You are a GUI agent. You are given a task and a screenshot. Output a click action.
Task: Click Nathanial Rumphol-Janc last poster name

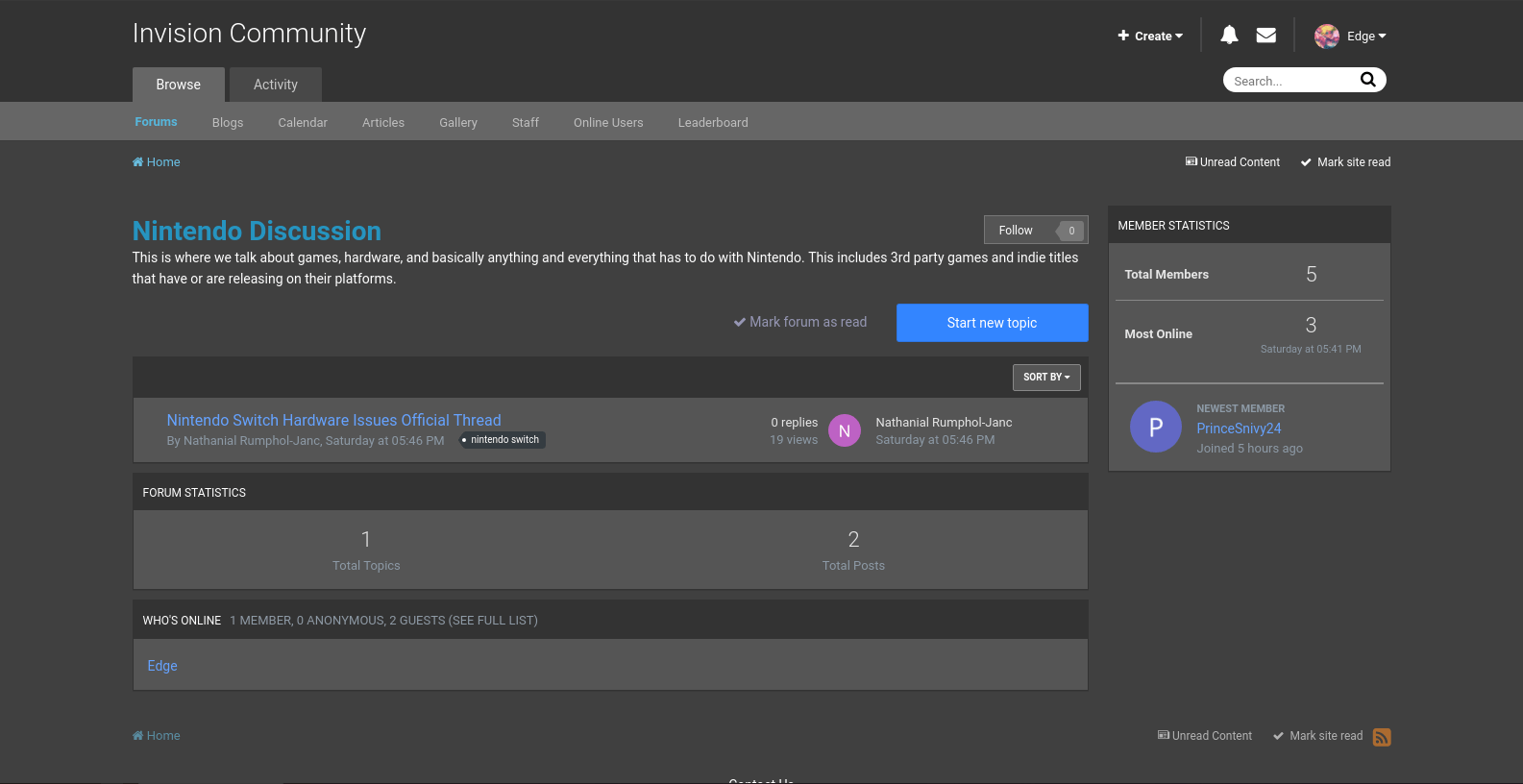pyautogui.click(x=944, y=423)
